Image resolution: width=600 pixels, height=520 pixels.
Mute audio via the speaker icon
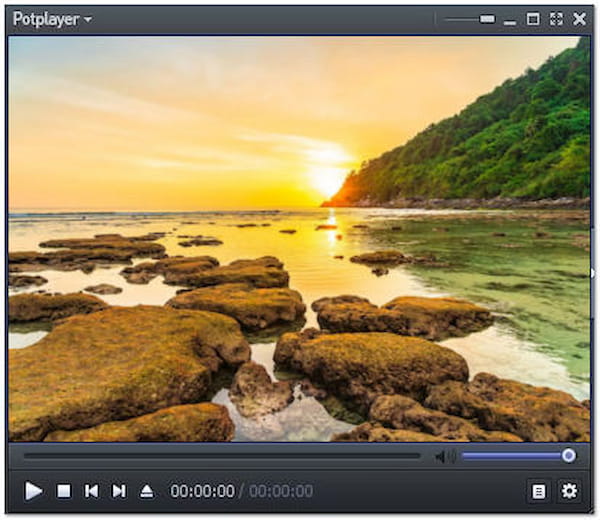pos(444,456)
